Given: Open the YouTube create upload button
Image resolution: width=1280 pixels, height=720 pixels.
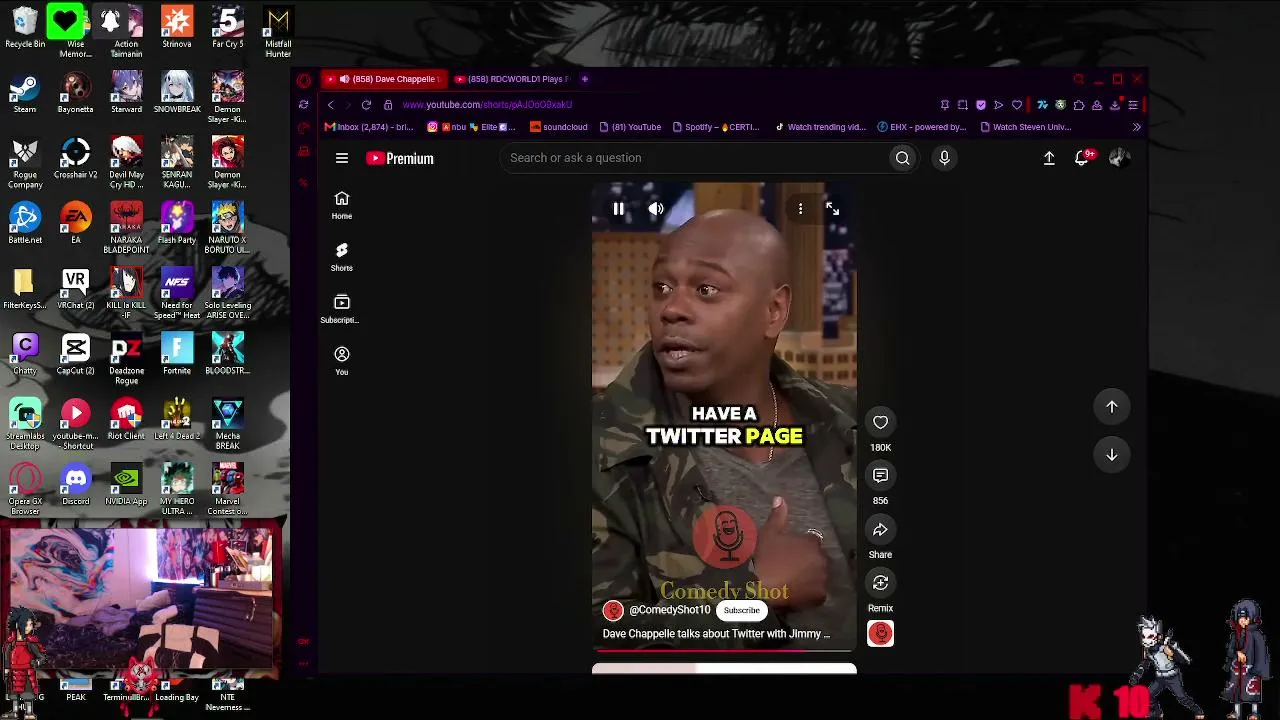Looking at the screenshot, I should [1049, 158].
